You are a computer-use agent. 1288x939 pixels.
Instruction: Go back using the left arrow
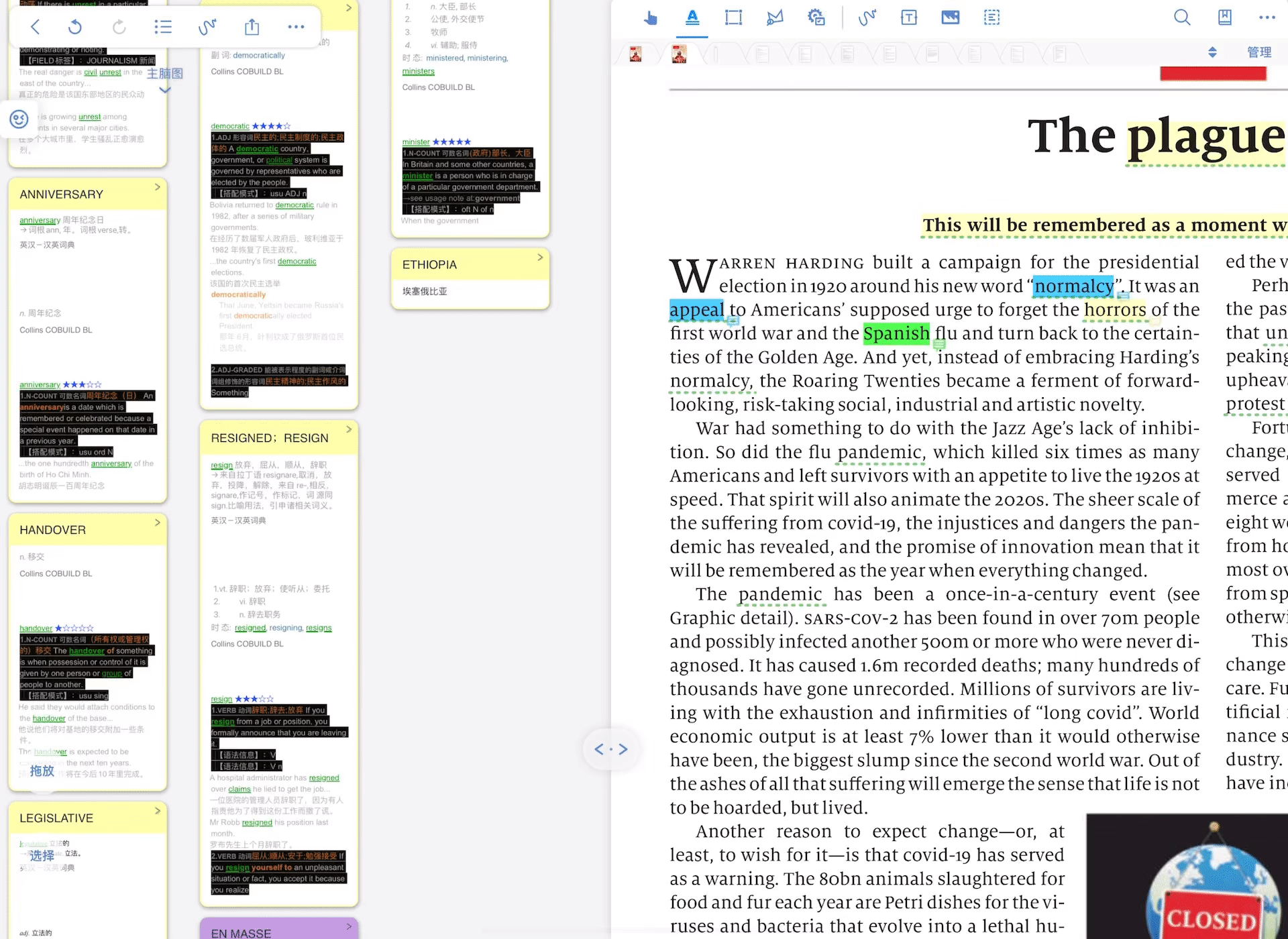click(36, 27)
